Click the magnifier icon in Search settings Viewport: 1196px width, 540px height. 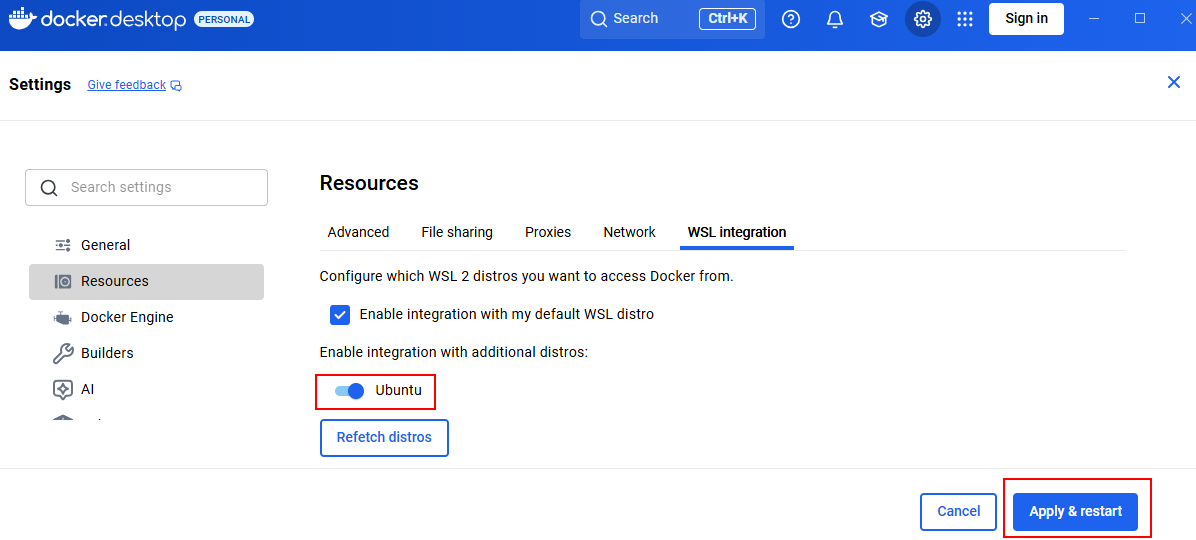click(x=49, y=188)
